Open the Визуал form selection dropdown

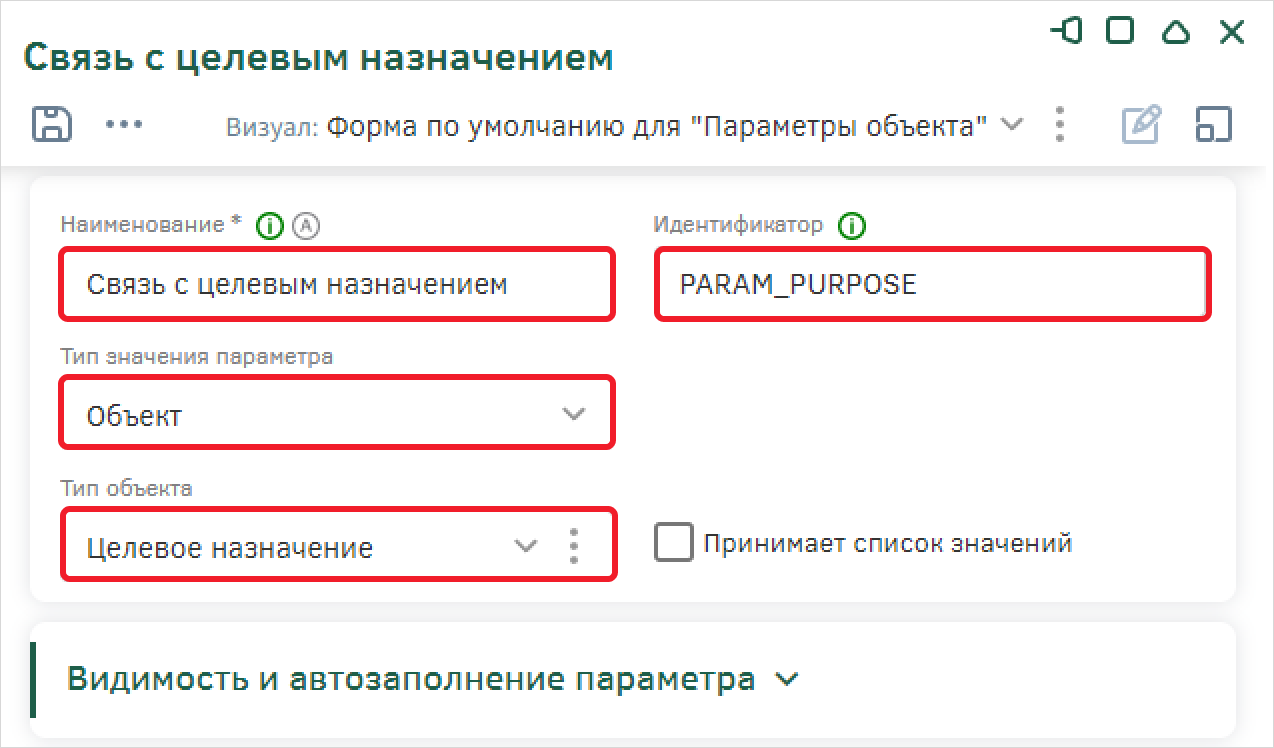pyautogui.click(x=1012, y=125)
